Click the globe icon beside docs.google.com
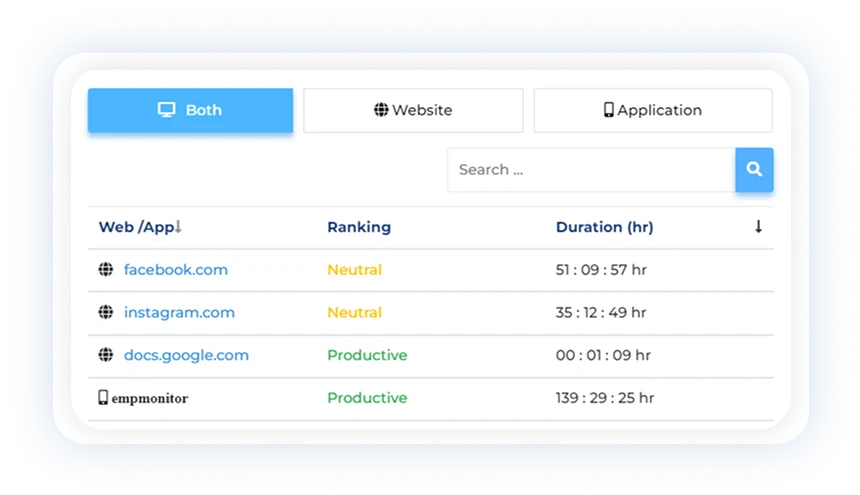Image resolution: width=860 pixels, height=495 pixels. pyautogui.click(x=105, y=355)
